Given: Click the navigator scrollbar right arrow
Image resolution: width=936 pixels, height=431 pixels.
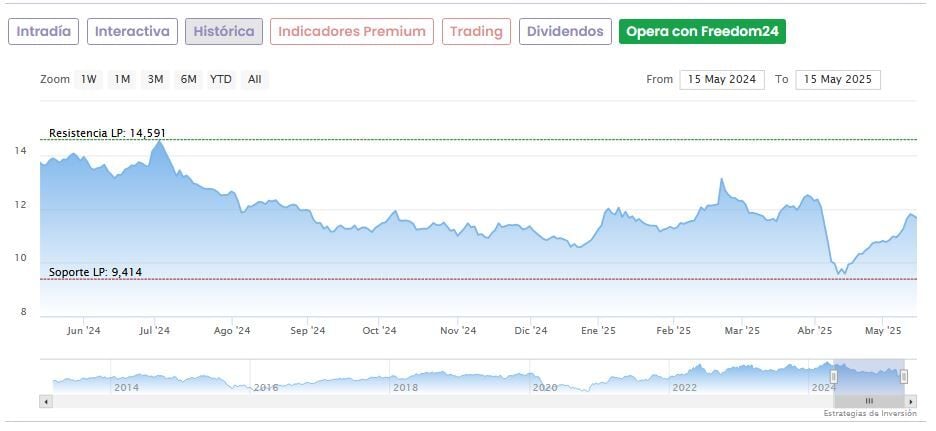Looking at the screenshot, I should (911, 401).
